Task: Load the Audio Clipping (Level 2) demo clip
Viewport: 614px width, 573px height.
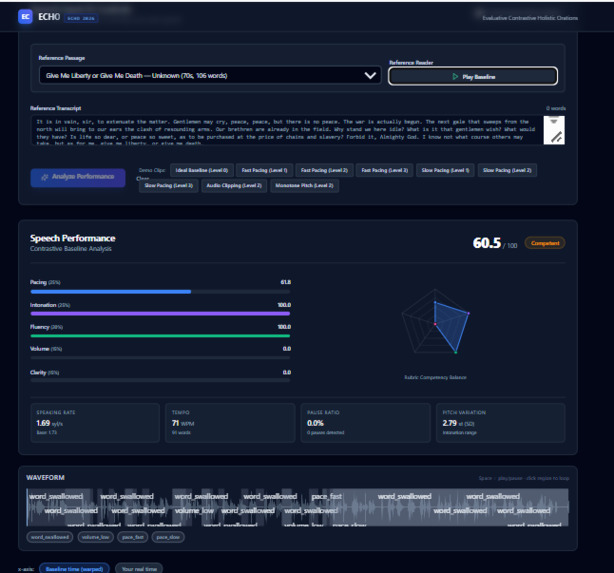Action: [x=234, y=186]
